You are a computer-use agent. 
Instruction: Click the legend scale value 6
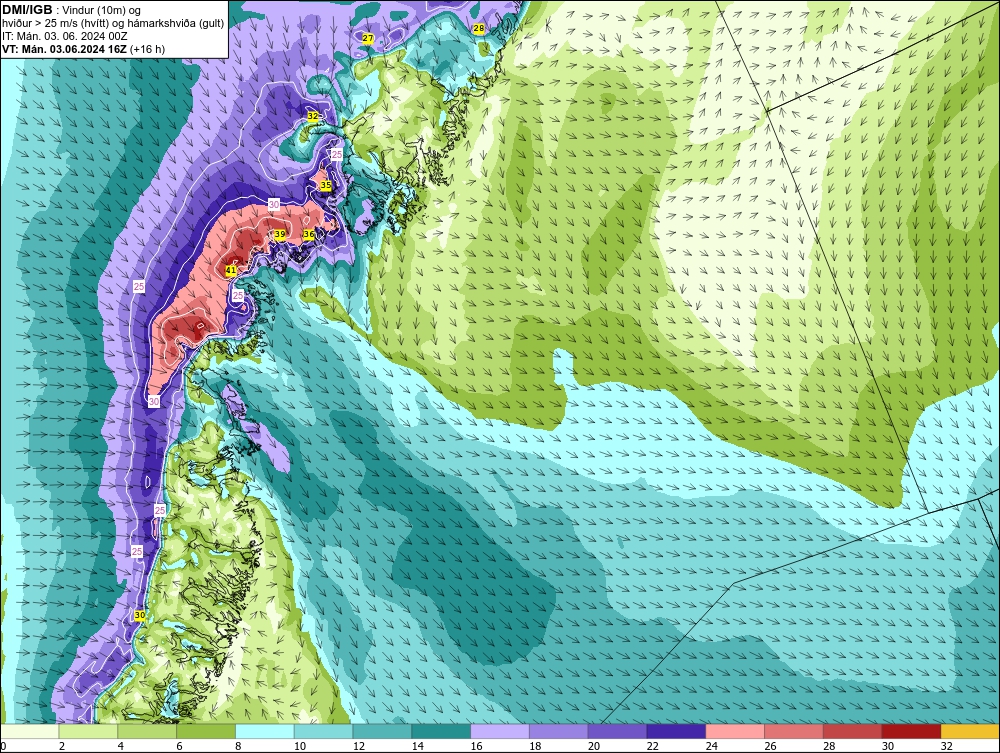pyautogui.click(x=179, y=746)
